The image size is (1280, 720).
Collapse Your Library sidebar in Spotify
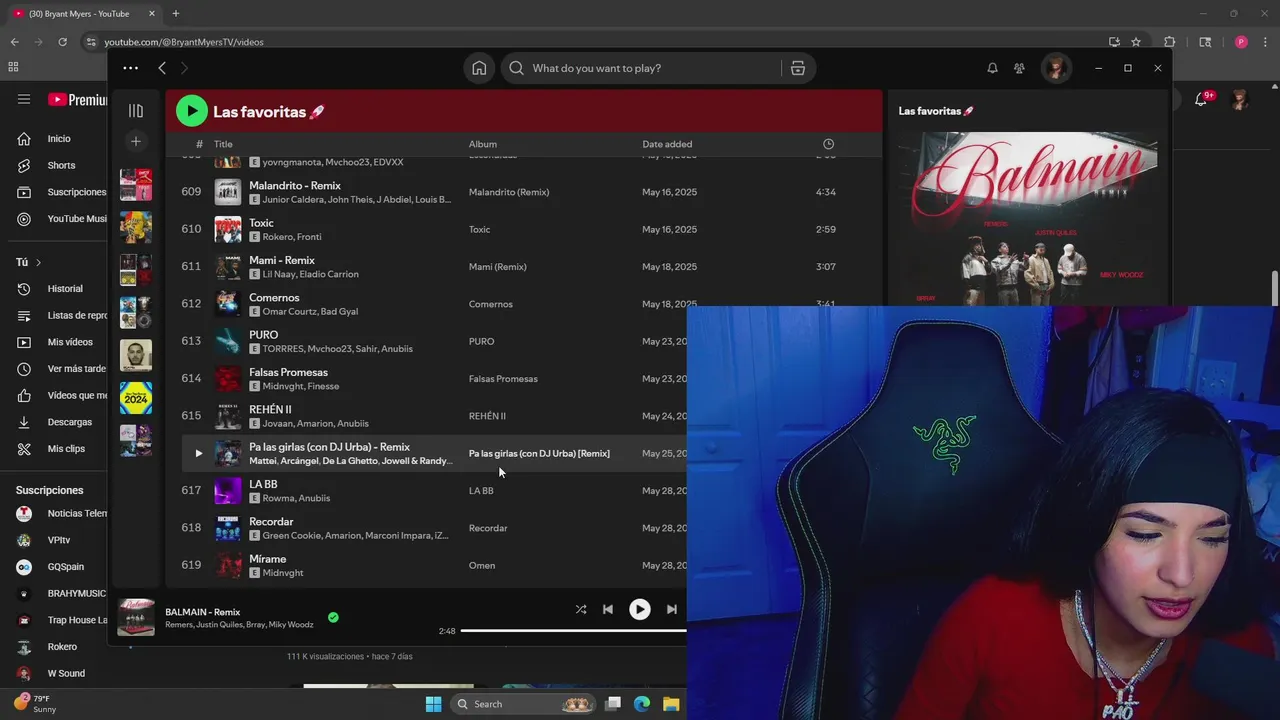[x=136, y=111]
